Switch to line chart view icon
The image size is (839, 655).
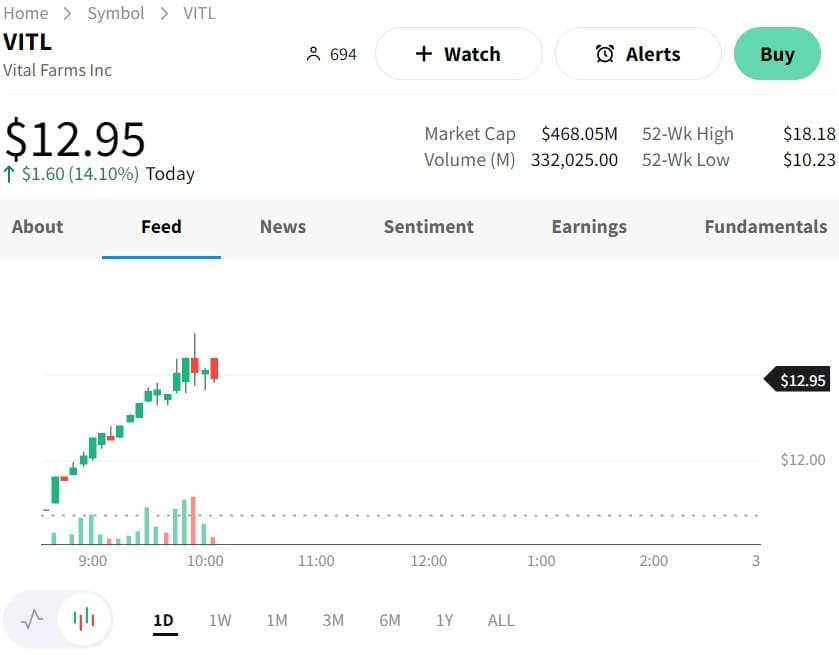point(32,619)
